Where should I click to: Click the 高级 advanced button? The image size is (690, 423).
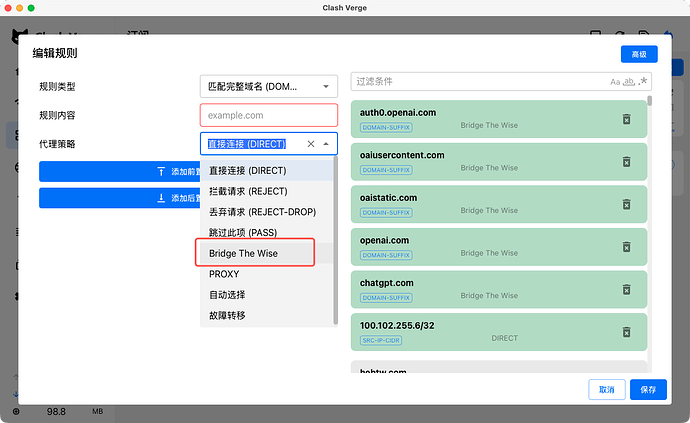pos(639,54)
